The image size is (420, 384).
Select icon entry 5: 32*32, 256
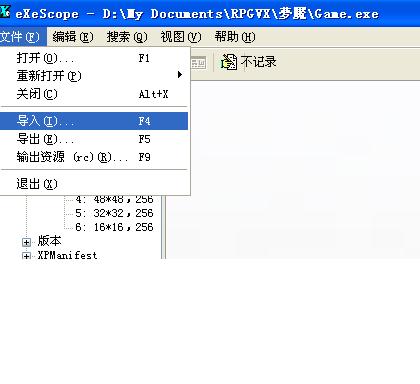pyautogui.click(x=114, y=213)
